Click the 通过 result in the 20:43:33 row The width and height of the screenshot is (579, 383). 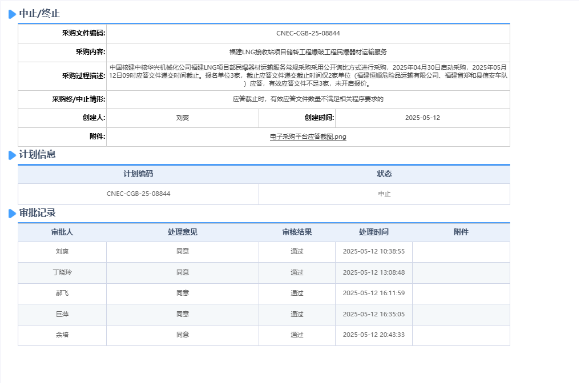point(297,335)
